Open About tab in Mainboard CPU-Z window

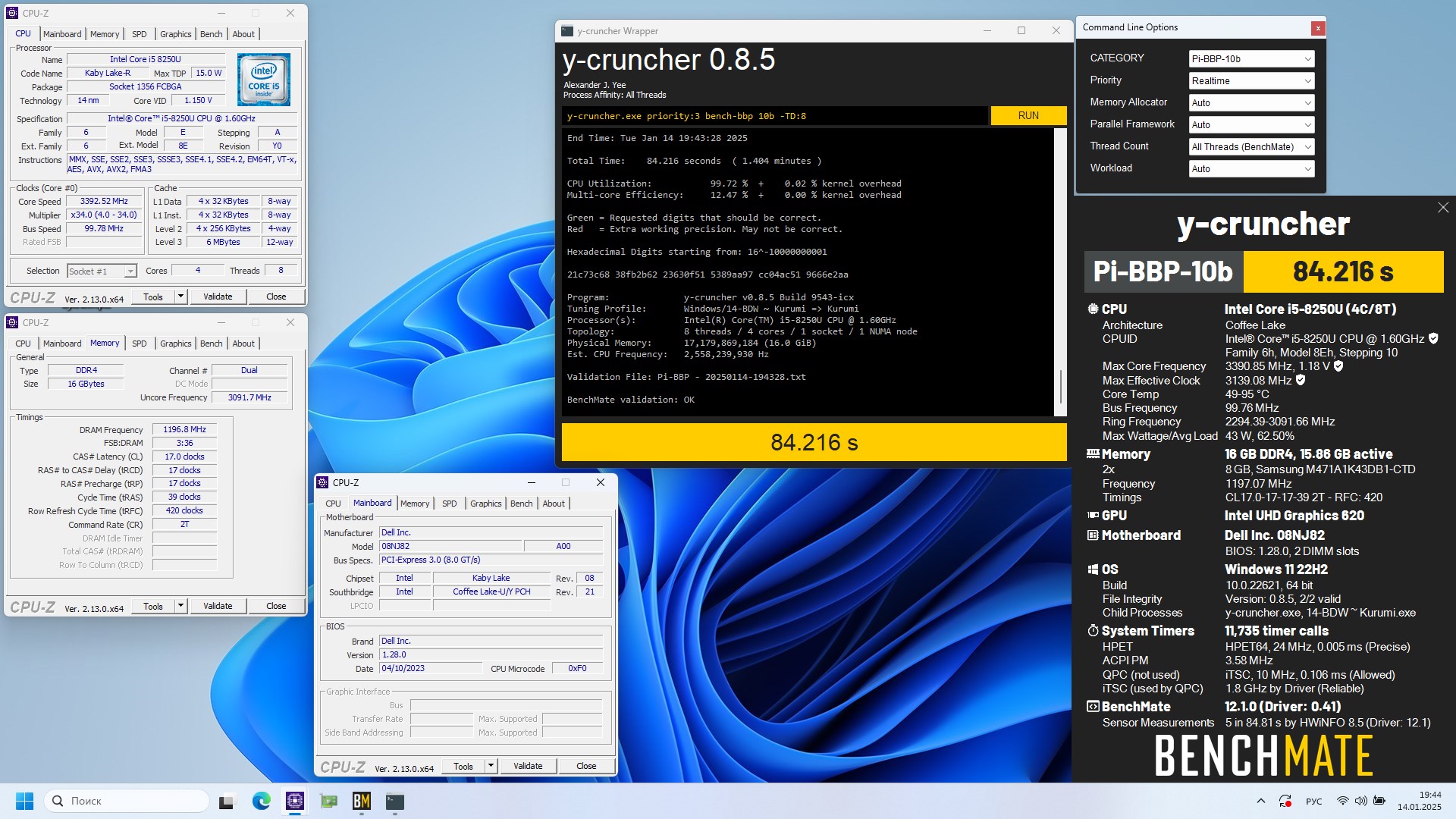554,504
